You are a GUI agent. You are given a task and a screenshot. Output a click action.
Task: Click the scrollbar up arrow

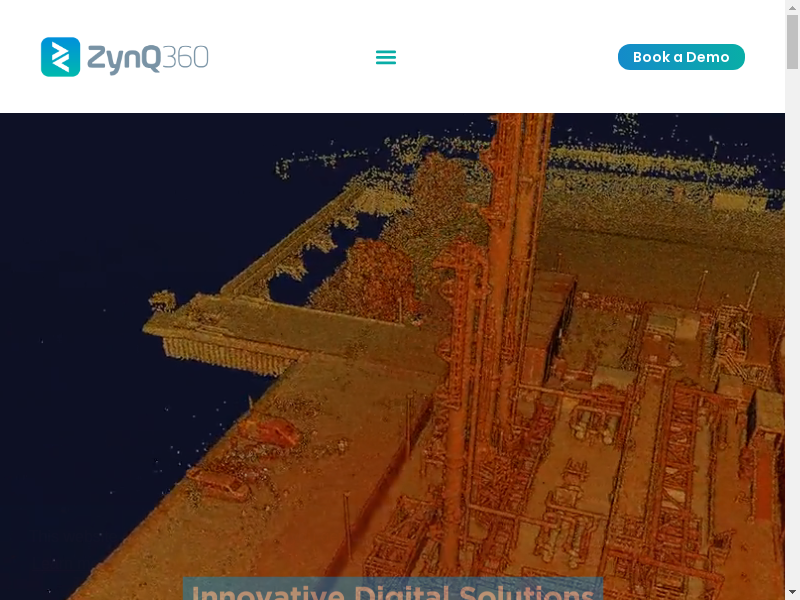(792, 7)
